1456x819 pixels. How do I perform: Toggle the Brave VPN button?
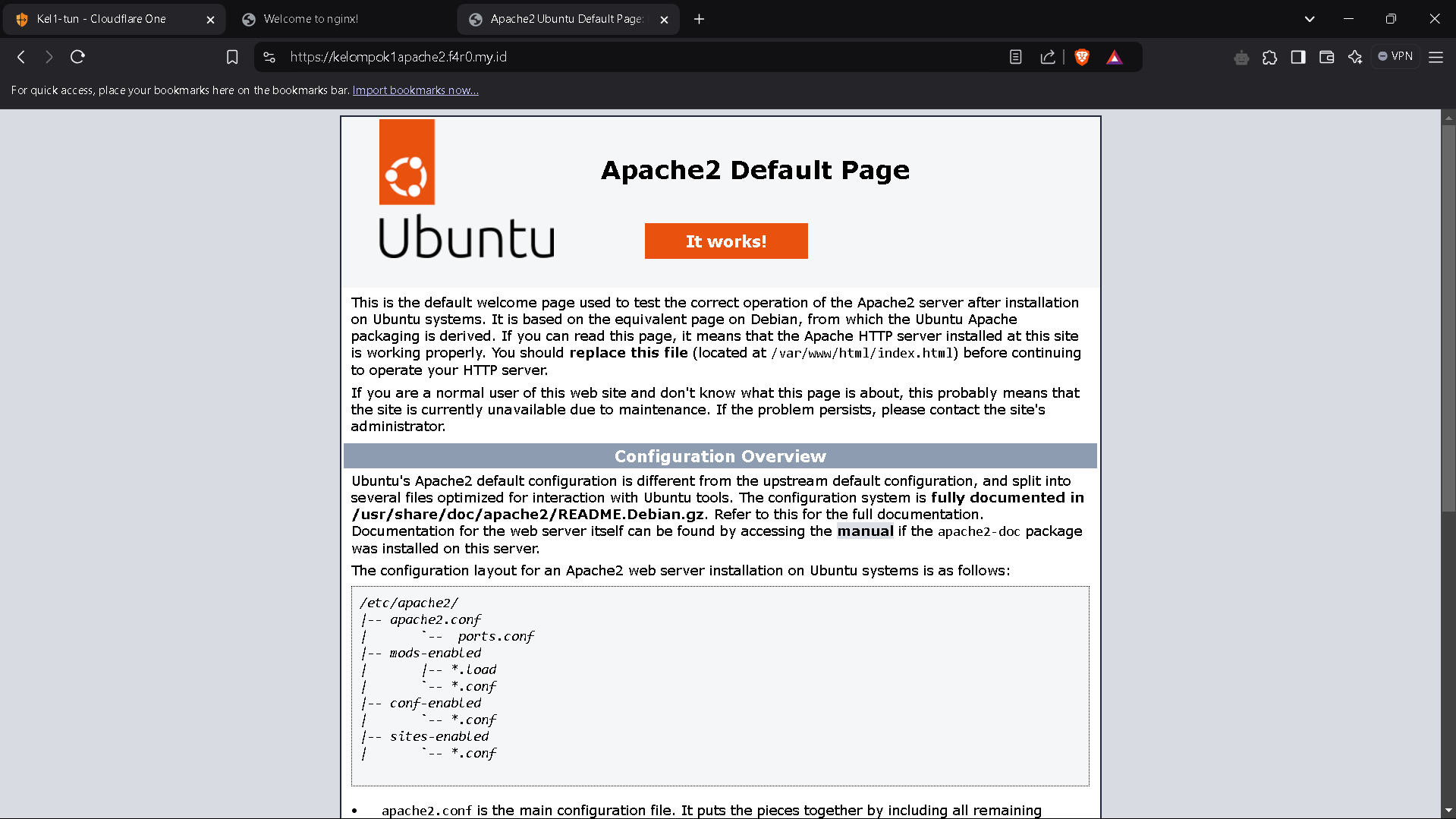1395,56
